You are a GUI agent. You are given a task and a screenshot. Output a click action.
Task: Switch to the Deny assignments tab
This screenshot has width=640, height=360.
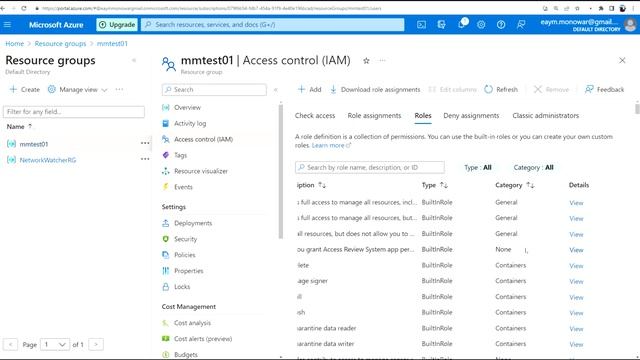(x=471, y=116)
